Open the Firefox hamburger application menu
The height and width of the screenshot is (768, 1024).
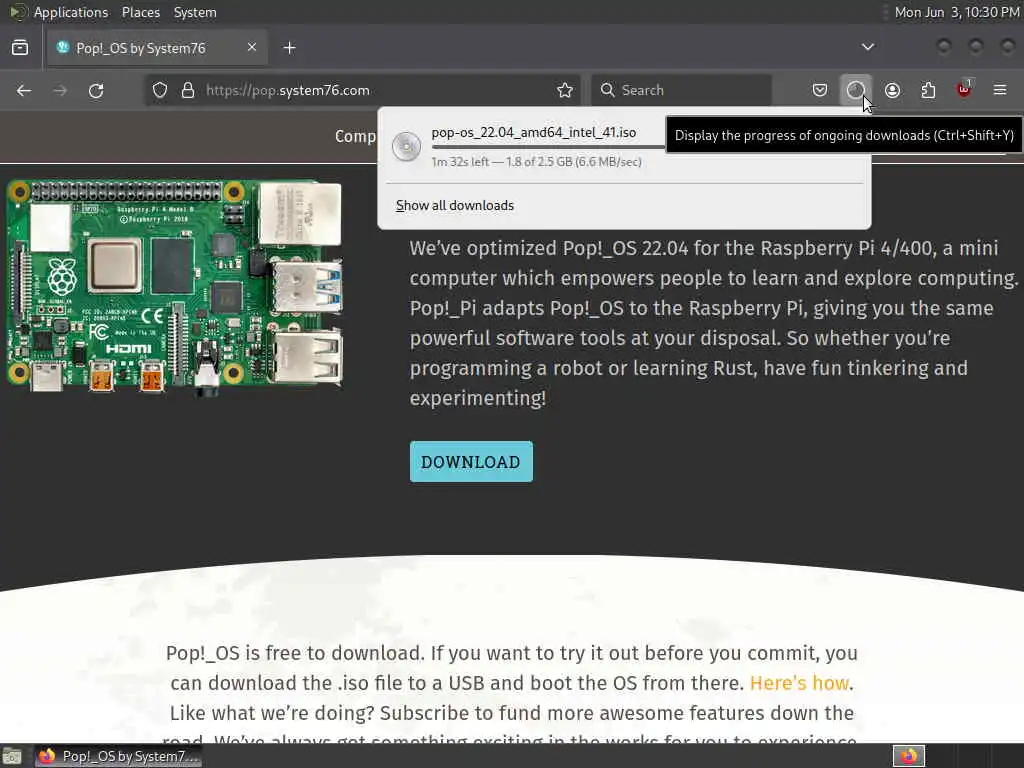point(1000,89)
